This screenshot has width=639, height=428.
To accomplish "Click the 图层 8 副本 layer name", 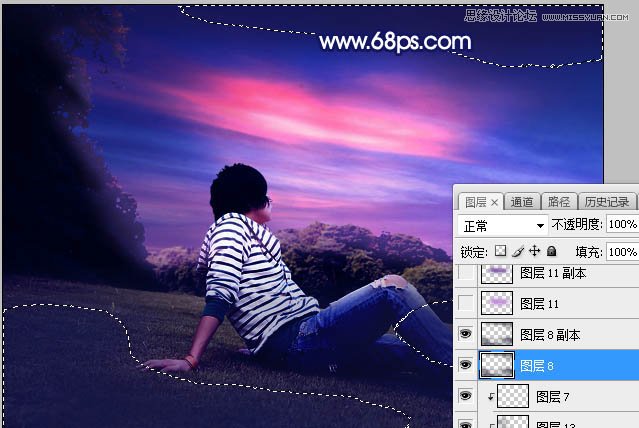I will 550,335.
